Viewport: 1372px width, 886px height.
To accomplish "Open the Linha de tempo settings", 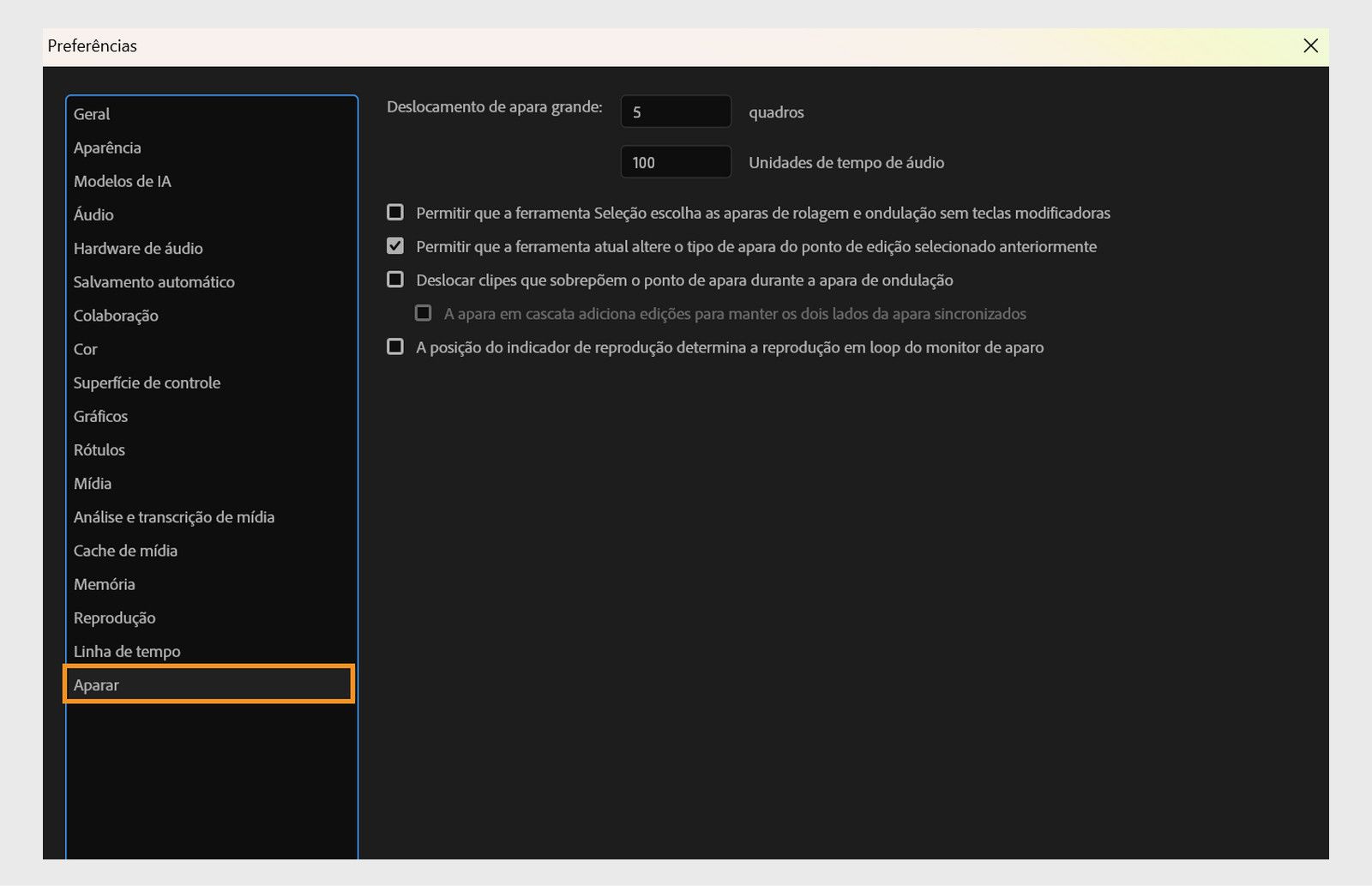I will pyautogui.click(x=127, y=651).
